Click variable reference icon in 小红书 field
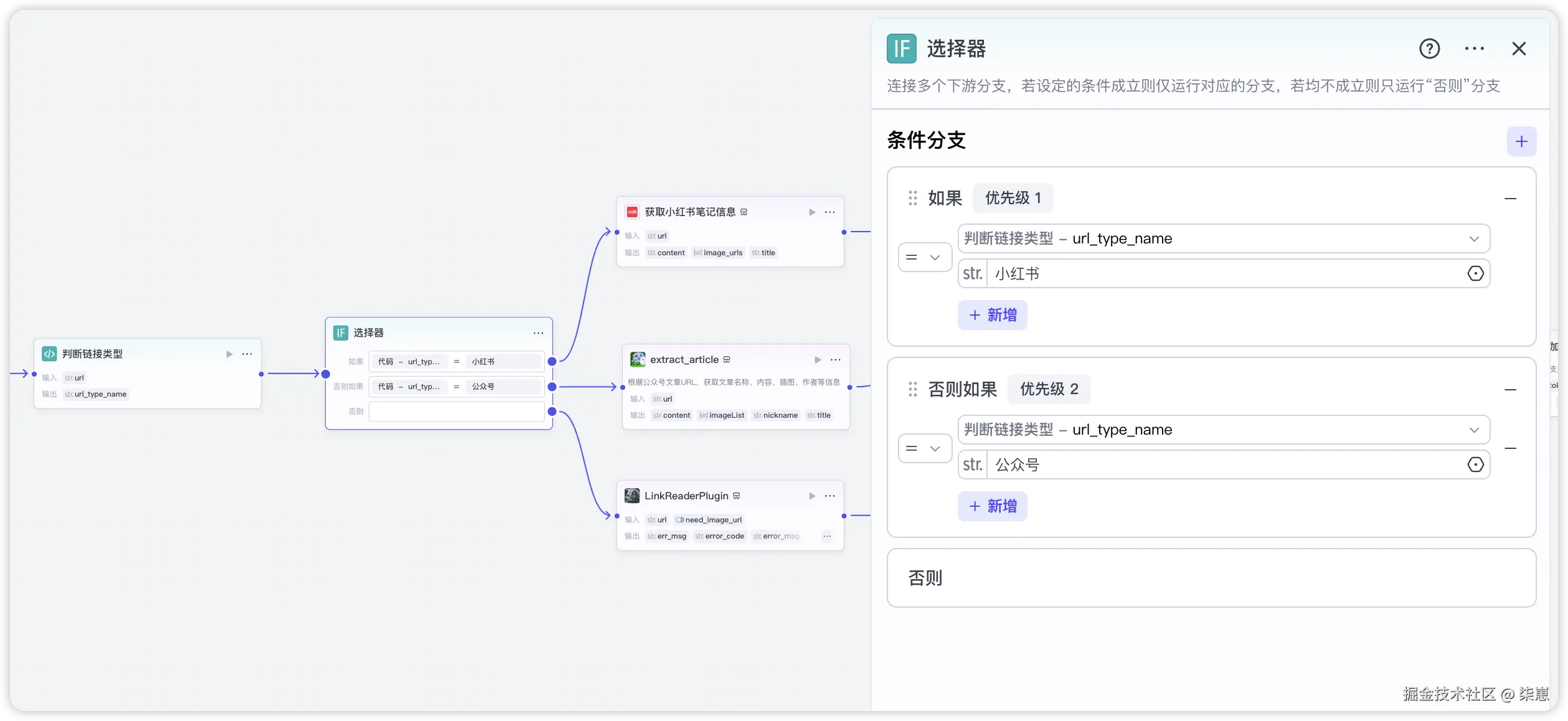 (1475, 273)
